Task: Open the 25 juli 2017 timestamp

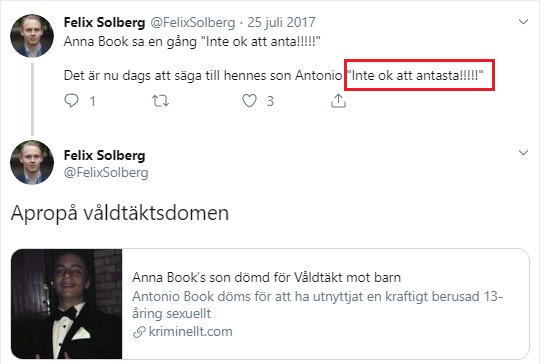Action: pyautogui.click(x=281, y=23)
